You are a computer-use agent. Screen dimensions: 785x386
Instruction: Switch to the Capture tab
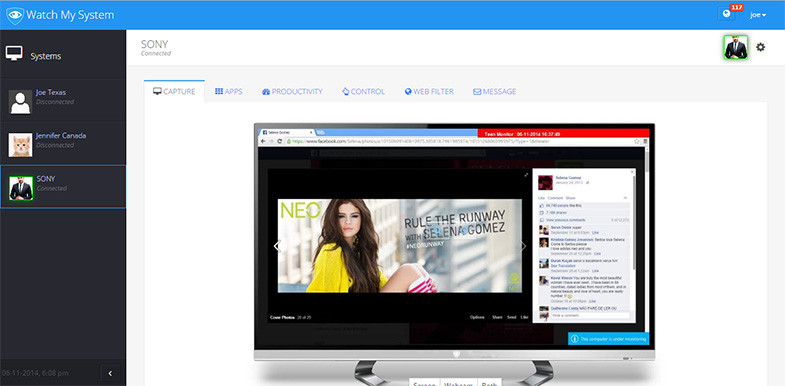point(174,92)
